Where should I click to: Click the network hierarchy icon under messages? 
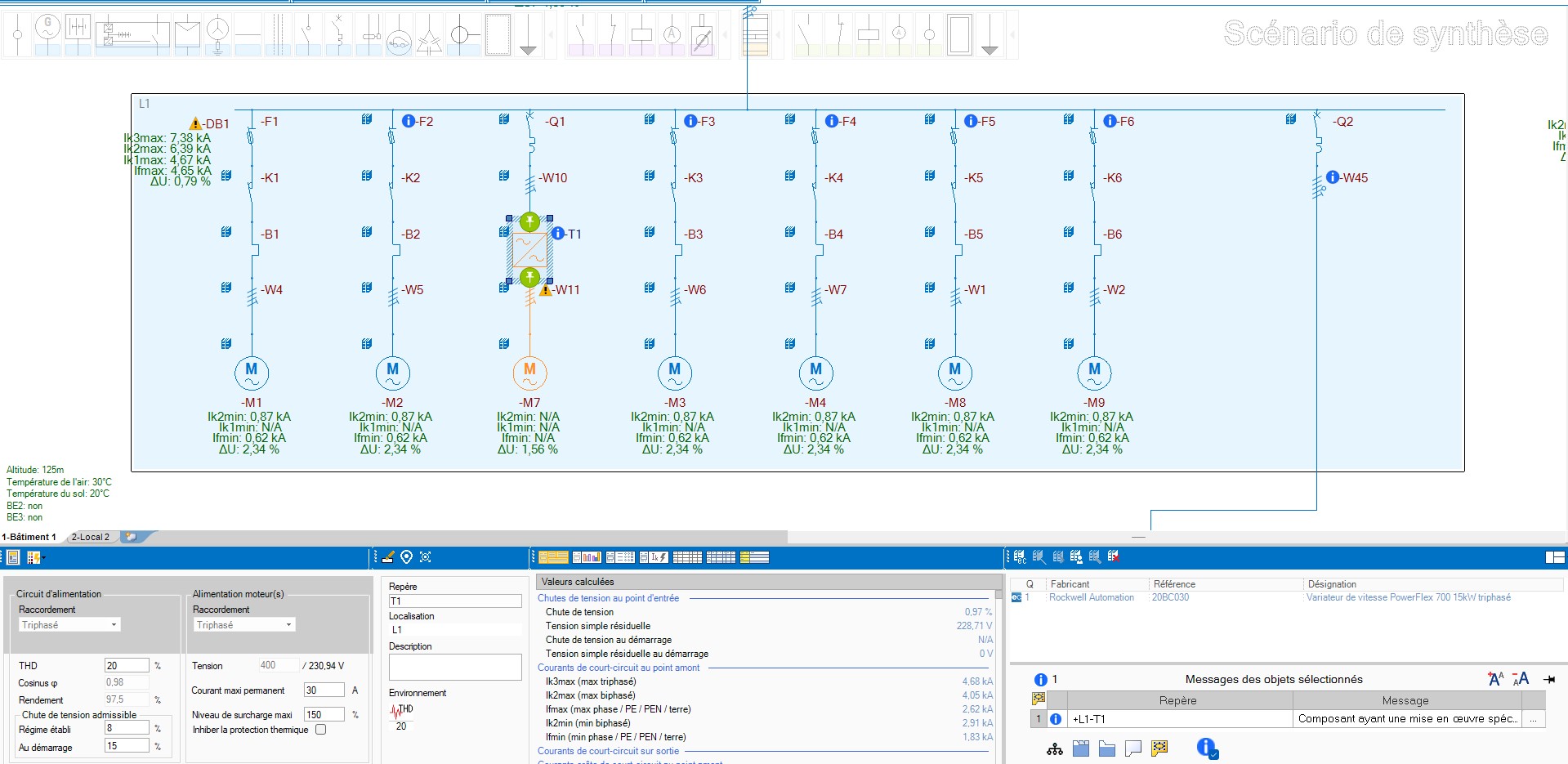click(x=1055, y=748)
